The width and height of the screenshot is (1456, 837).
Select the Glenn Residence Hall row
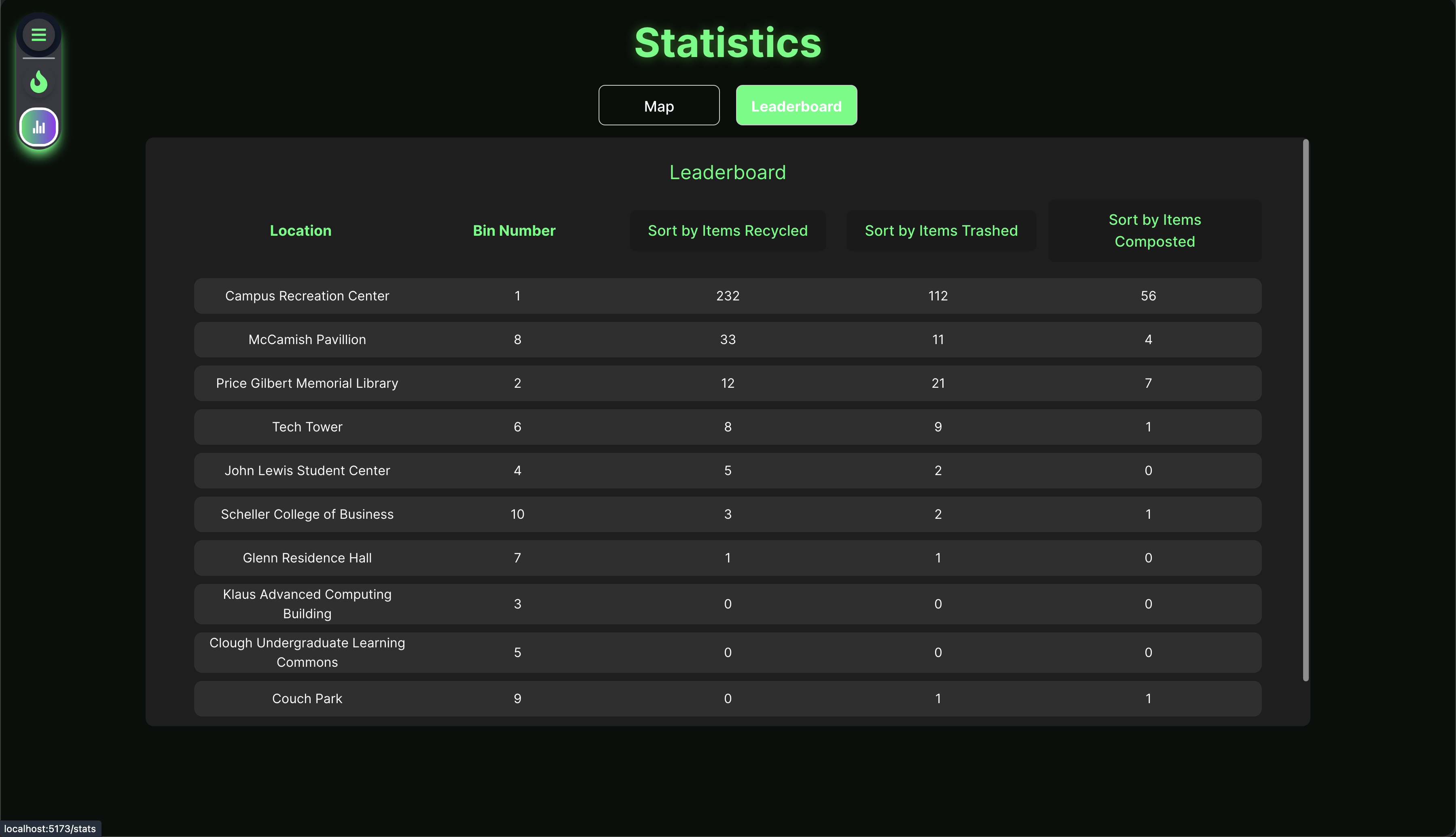307,558
